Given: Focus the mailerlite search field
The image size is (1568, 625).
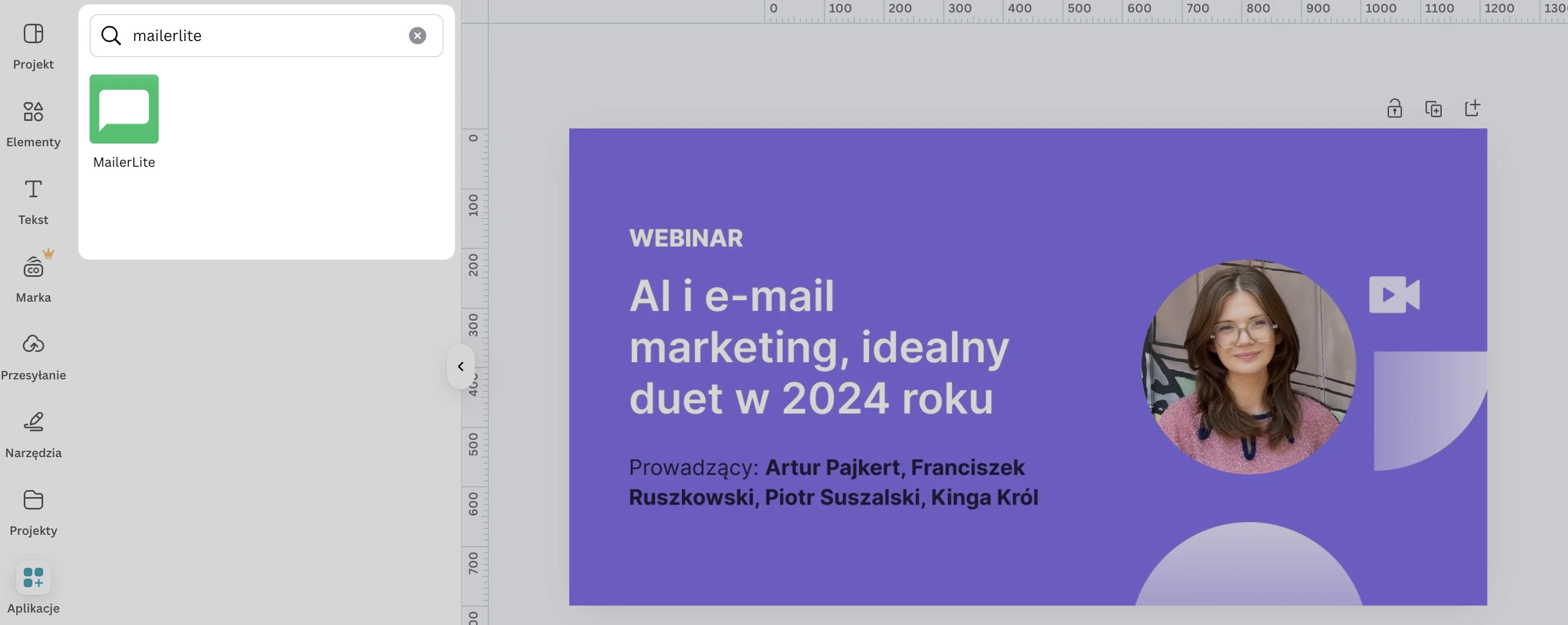Looking at the screenshot, I should (x=262, y=36).
